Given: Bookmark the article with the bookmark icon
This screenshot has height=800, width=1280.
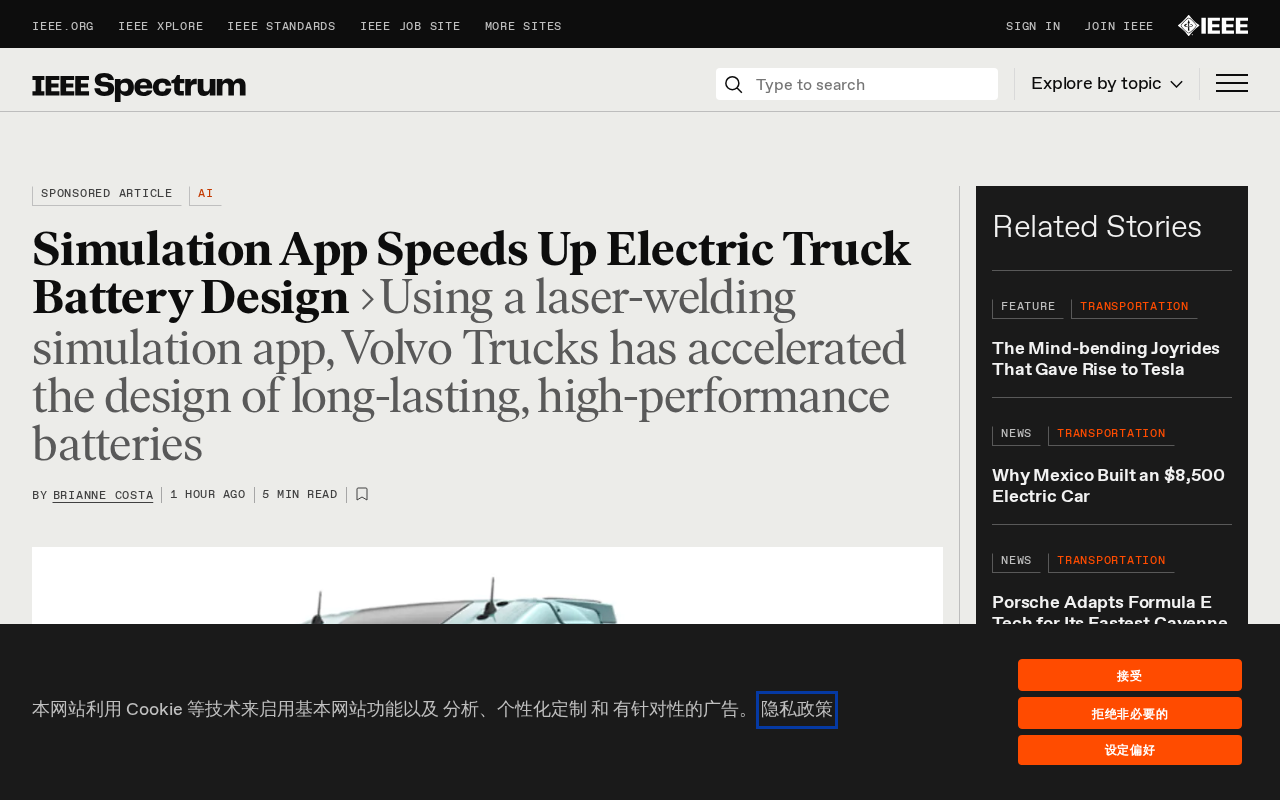Looking at the screenshot, I should point(362,494).
